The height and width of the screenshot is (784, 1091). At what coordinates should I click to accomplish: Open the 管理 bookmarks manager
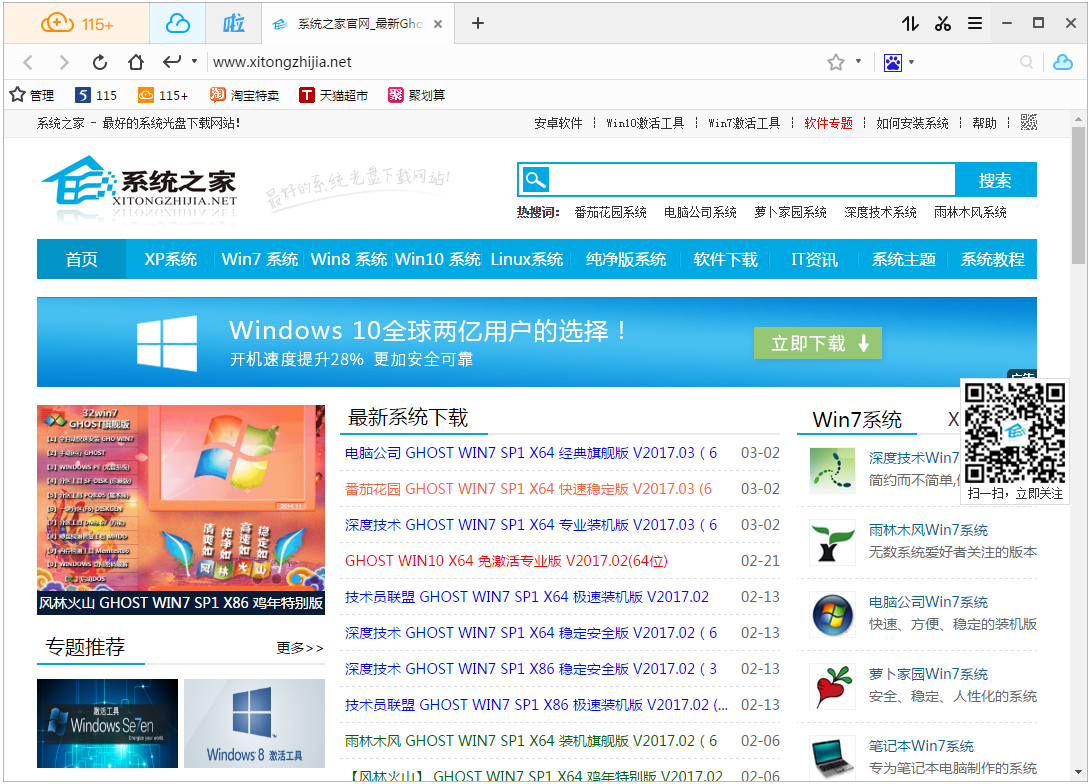(32, 95)
